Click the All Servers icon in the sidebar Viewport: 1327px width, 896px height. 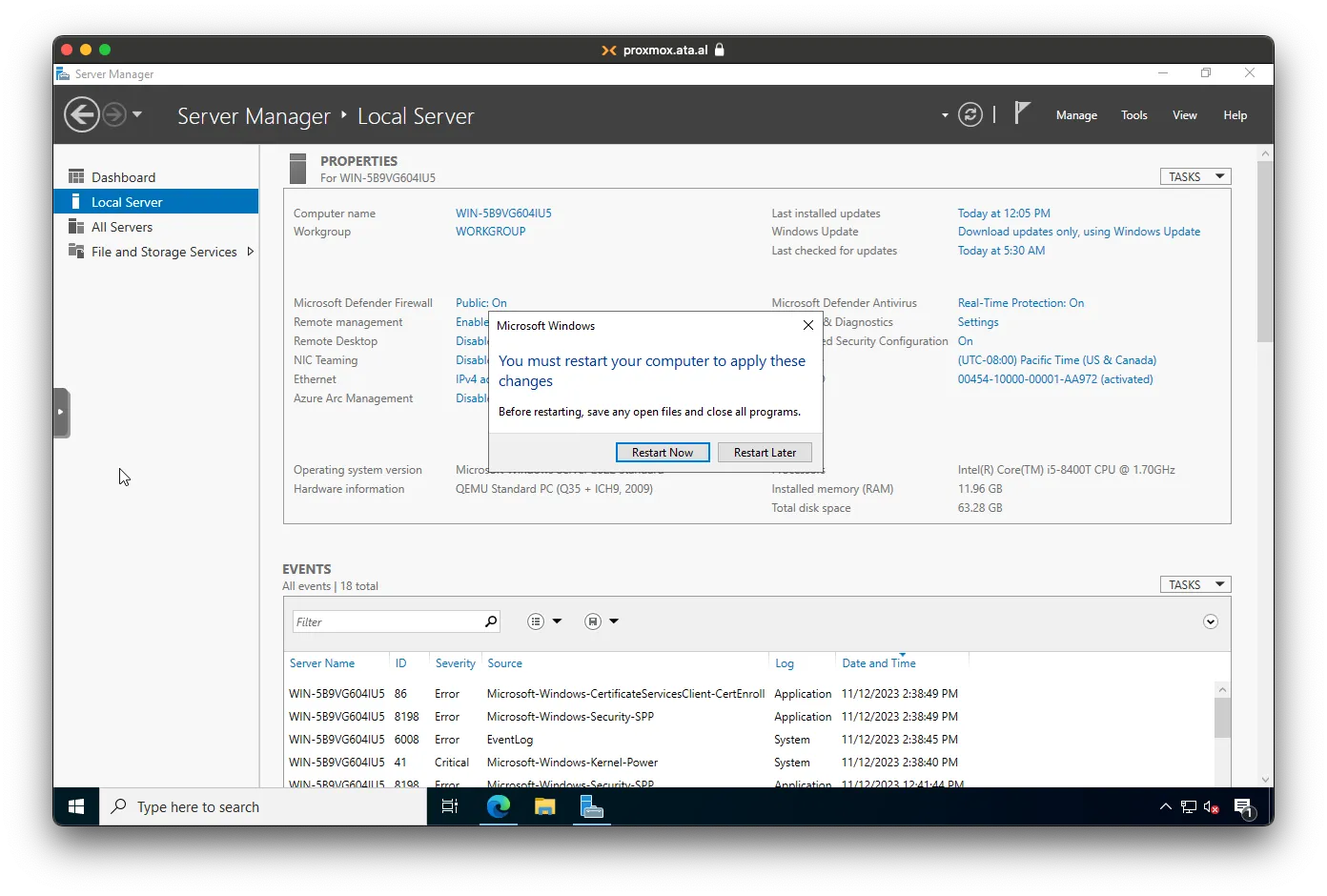76,226
